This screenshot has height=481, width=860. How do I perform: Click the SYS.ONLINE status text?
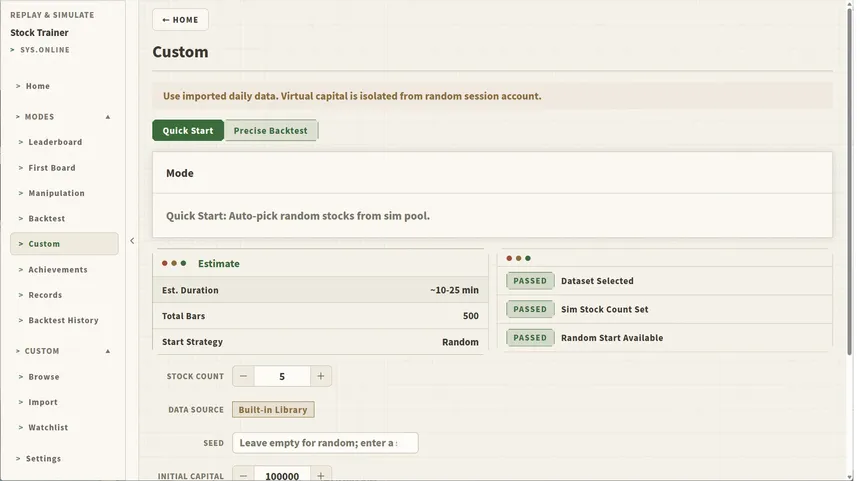(45, 50)
